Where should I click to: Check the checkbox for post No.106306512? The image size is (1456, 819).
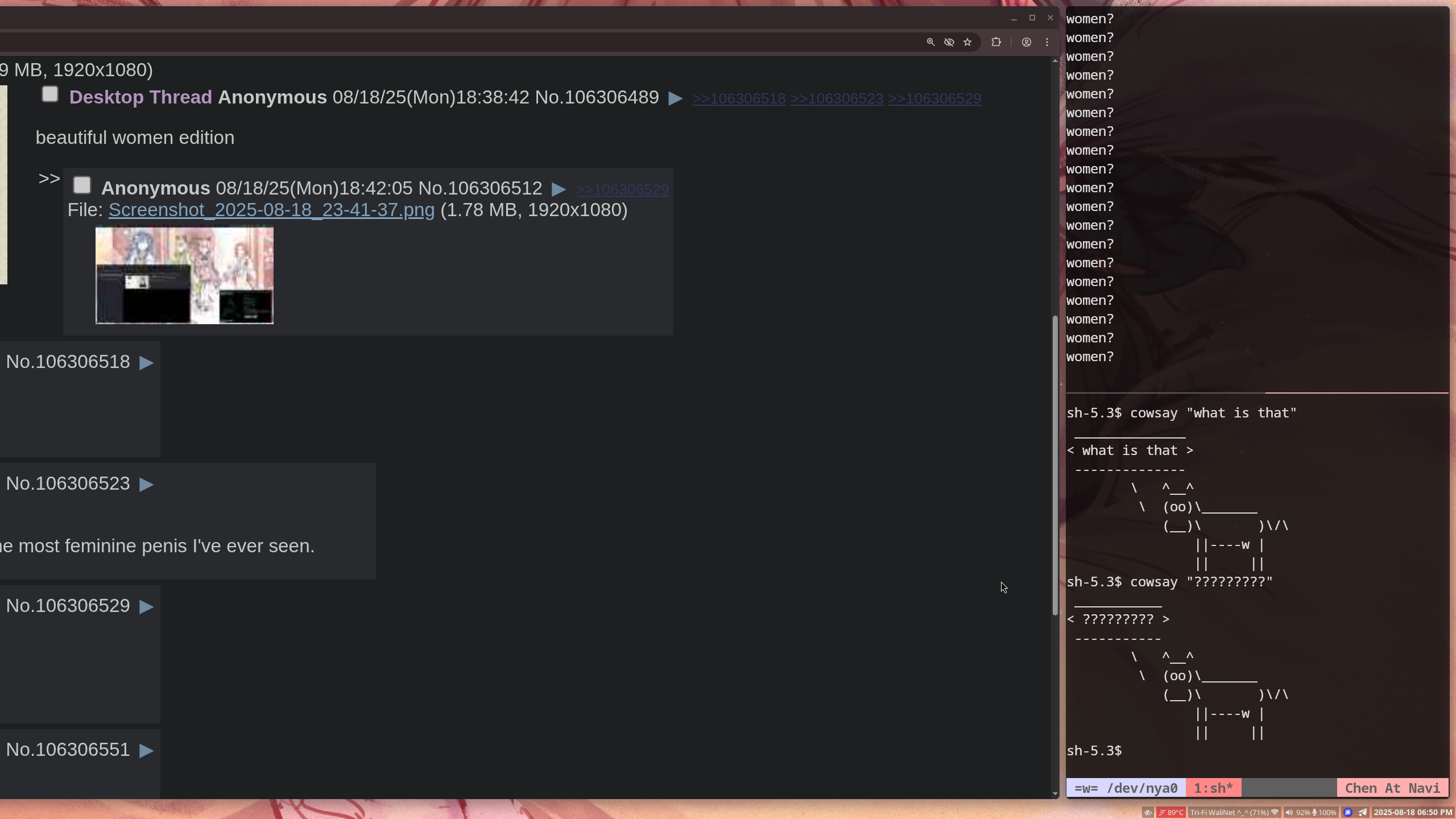click(82, 185)
